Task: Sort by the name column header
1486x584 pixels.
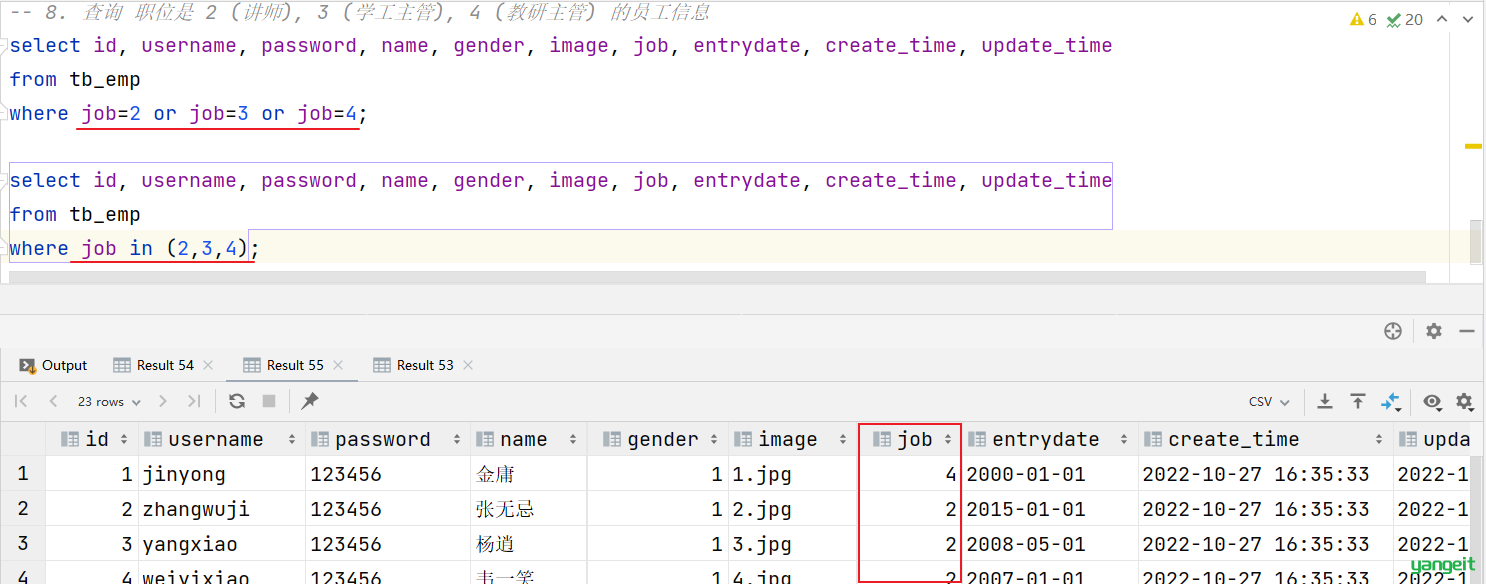Action: pos(528,439)
